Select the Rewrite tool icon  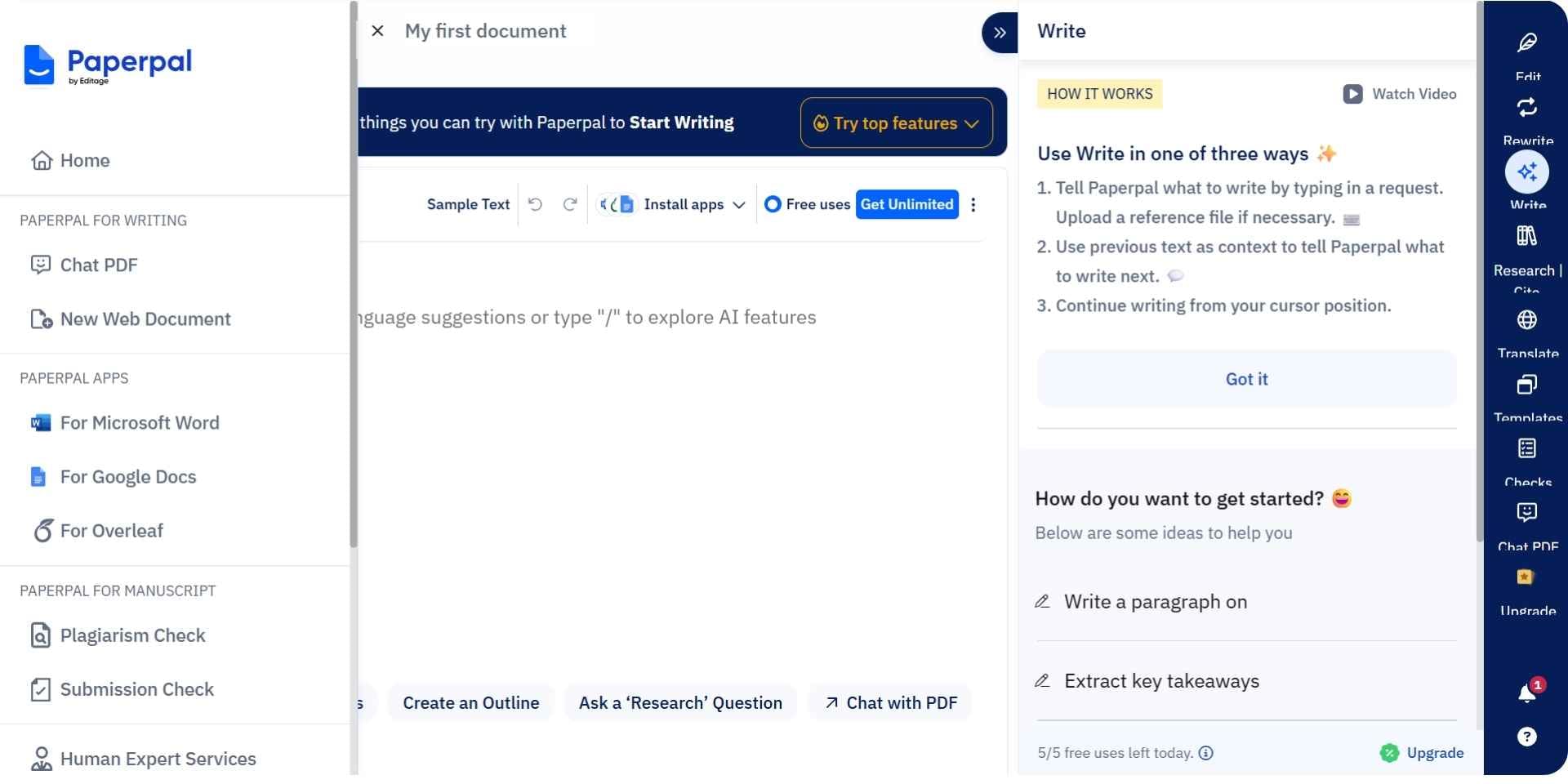point(1526,109)
